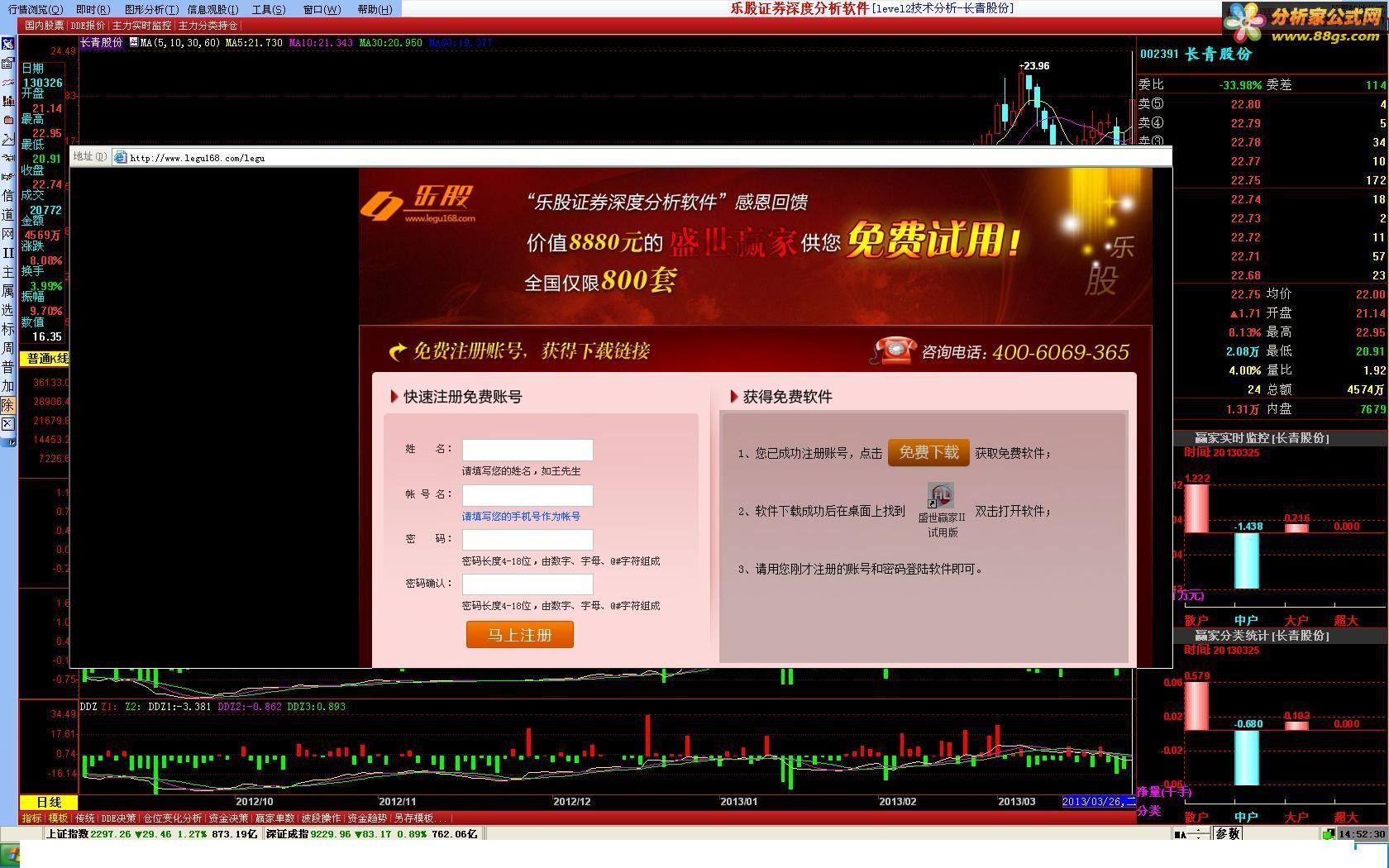Open the 窗口(W) menu
The image size is (1389, 868).
[322, 9]
